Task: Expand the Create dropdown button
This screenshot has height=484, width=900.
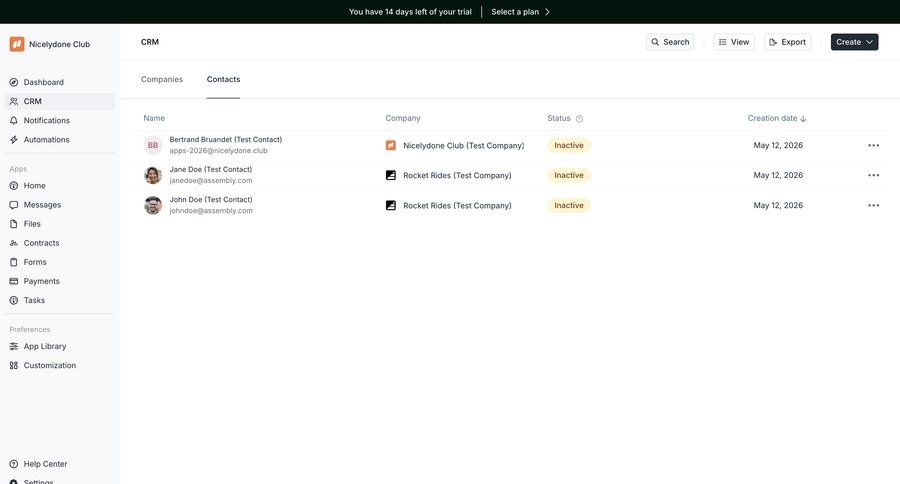Action: click(854, 42)
